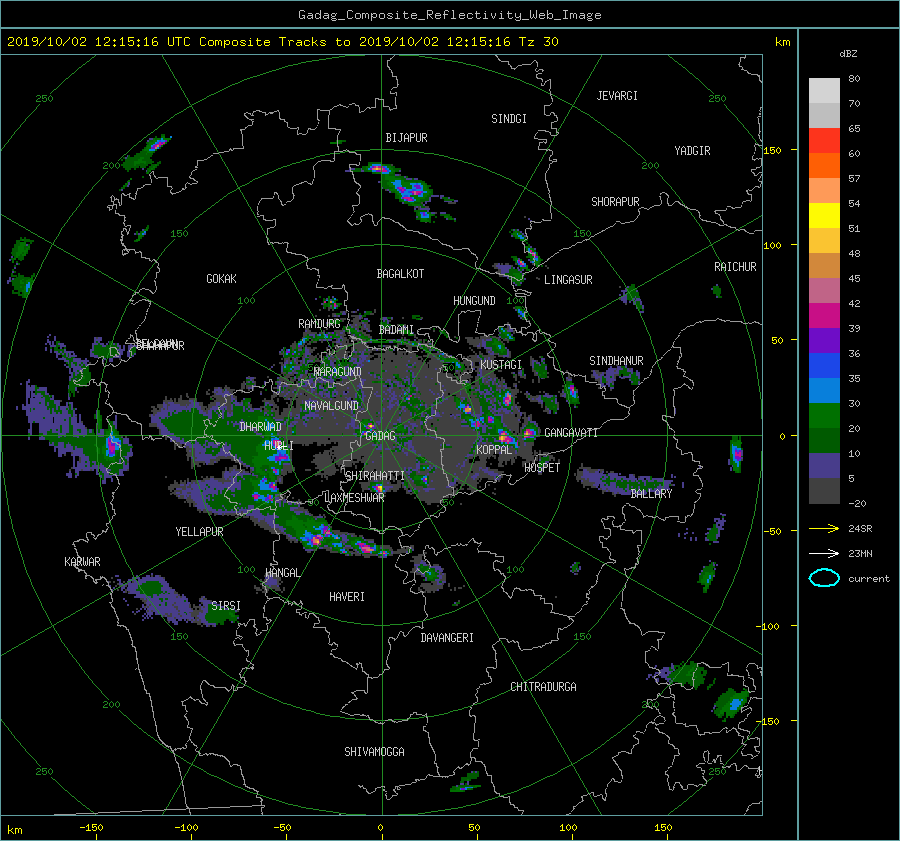
Task: Select the magenta 39–42 dBZ color swatch
Action: click(x=824, y=316)
